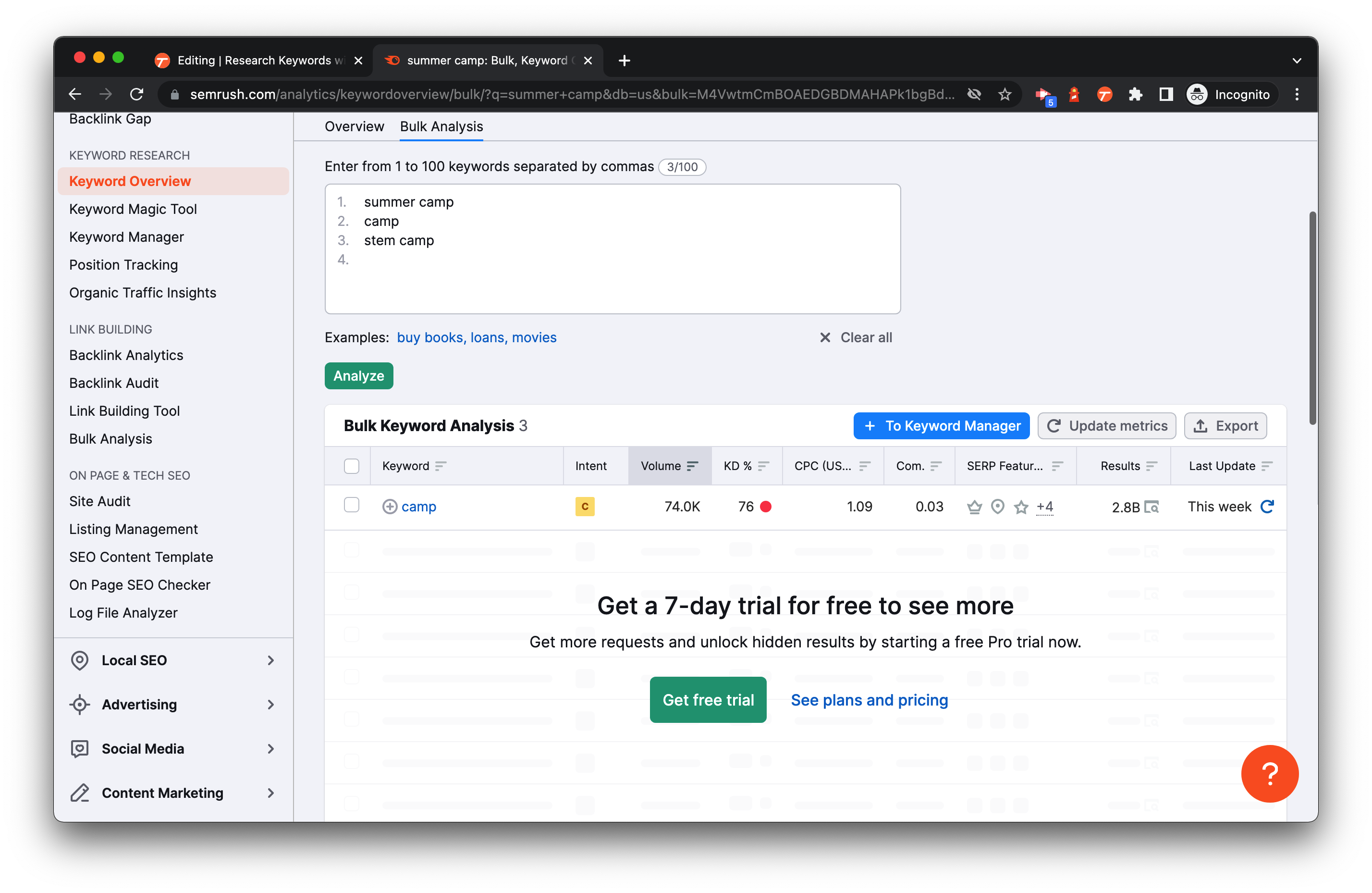1372x893 pixels.
Task: Expand the Content Marketing section
Action: [x=173, y=793]
